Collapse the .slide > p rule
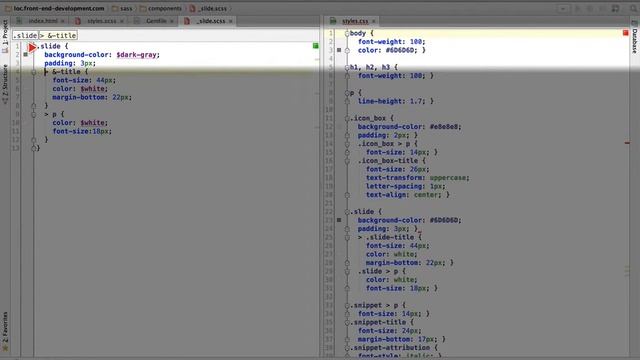The width and height of the screenshot is (640, 360). [347, 271]
